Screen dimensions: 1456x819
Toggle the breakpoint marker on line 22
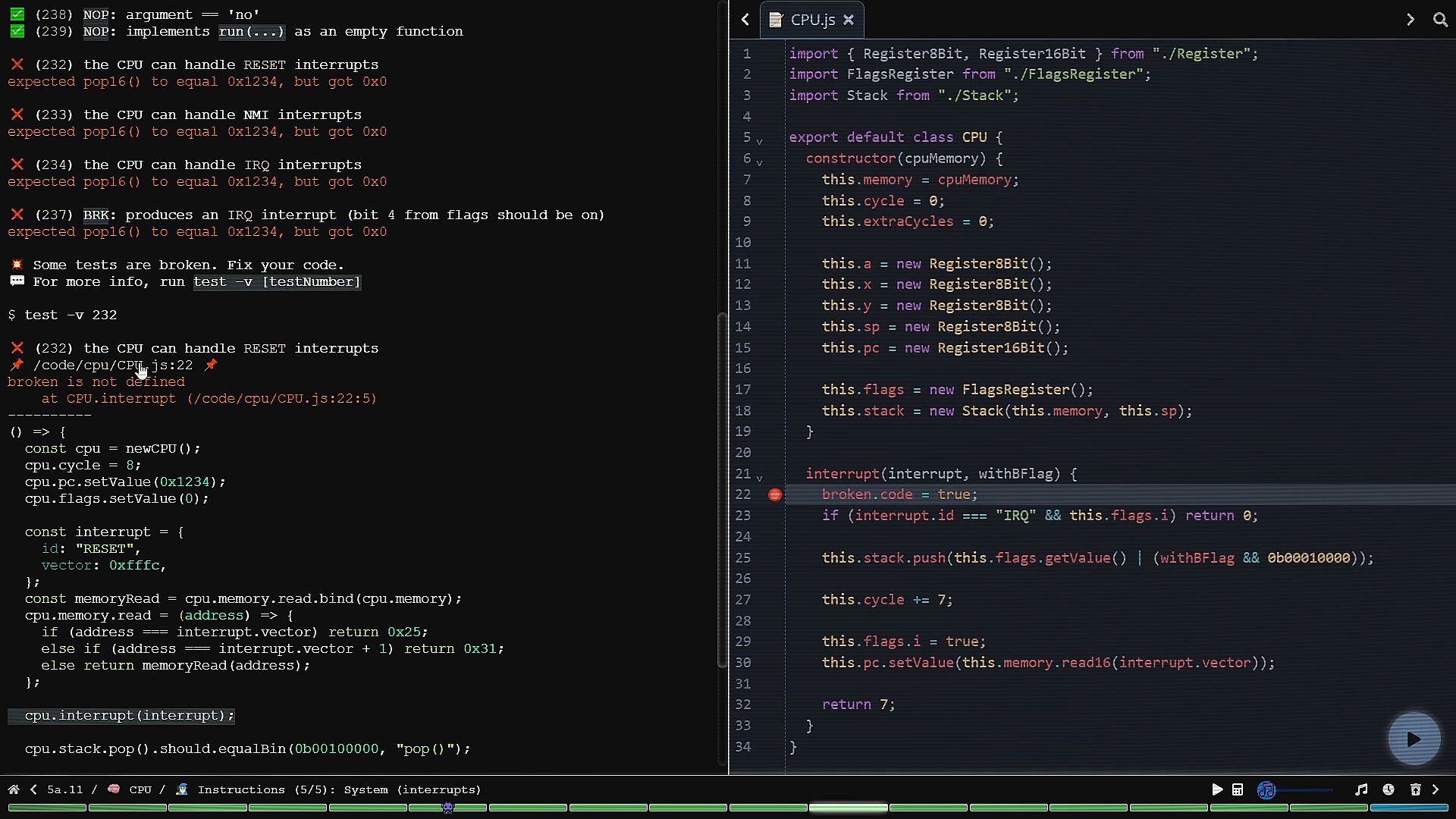tap(774, 494)
